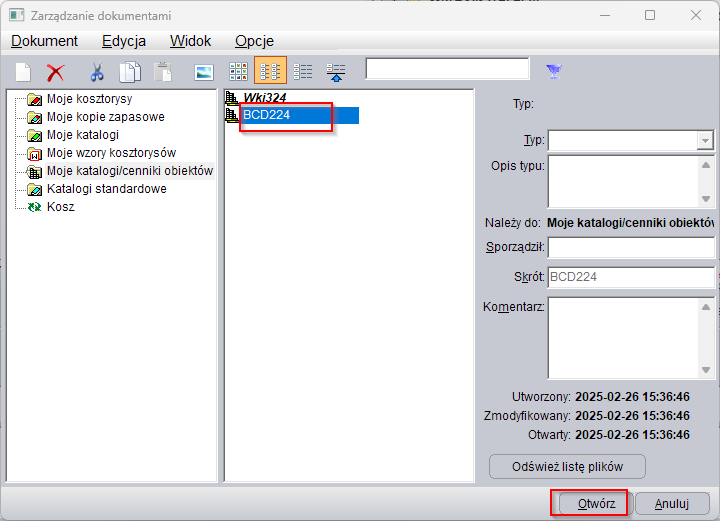Select the BCD224 document
The image size is (720, 521).
pos(267,115)
